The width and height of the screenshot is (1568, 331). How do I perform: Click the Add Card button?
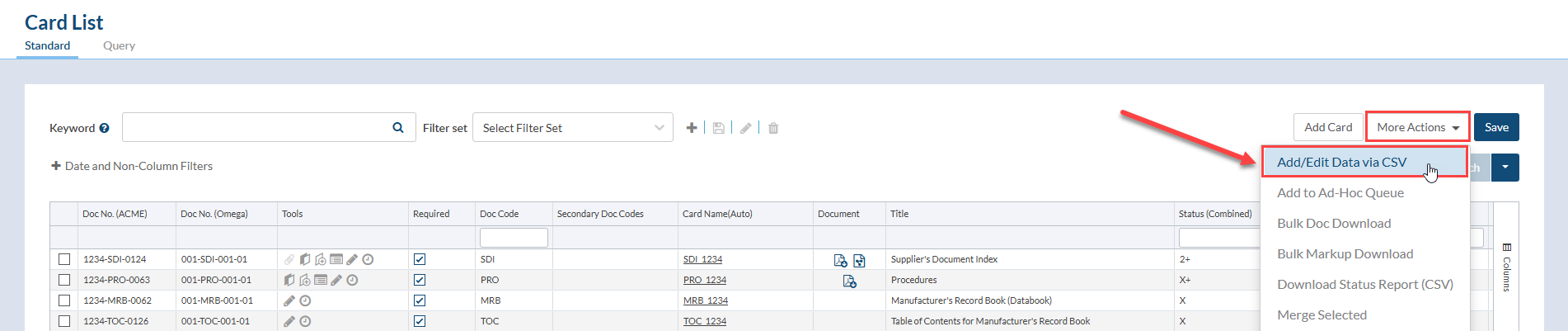(1328, 127)
